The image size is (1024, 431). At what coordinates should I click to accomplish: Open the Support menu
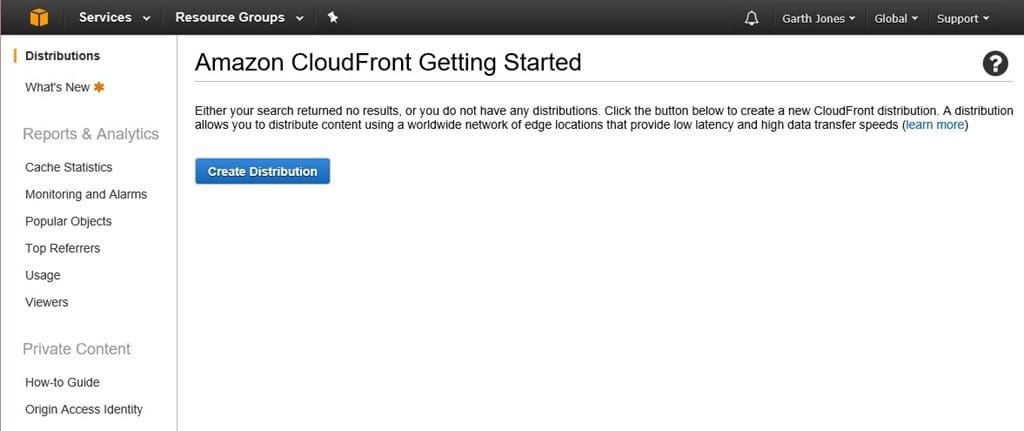click(963, 18)
